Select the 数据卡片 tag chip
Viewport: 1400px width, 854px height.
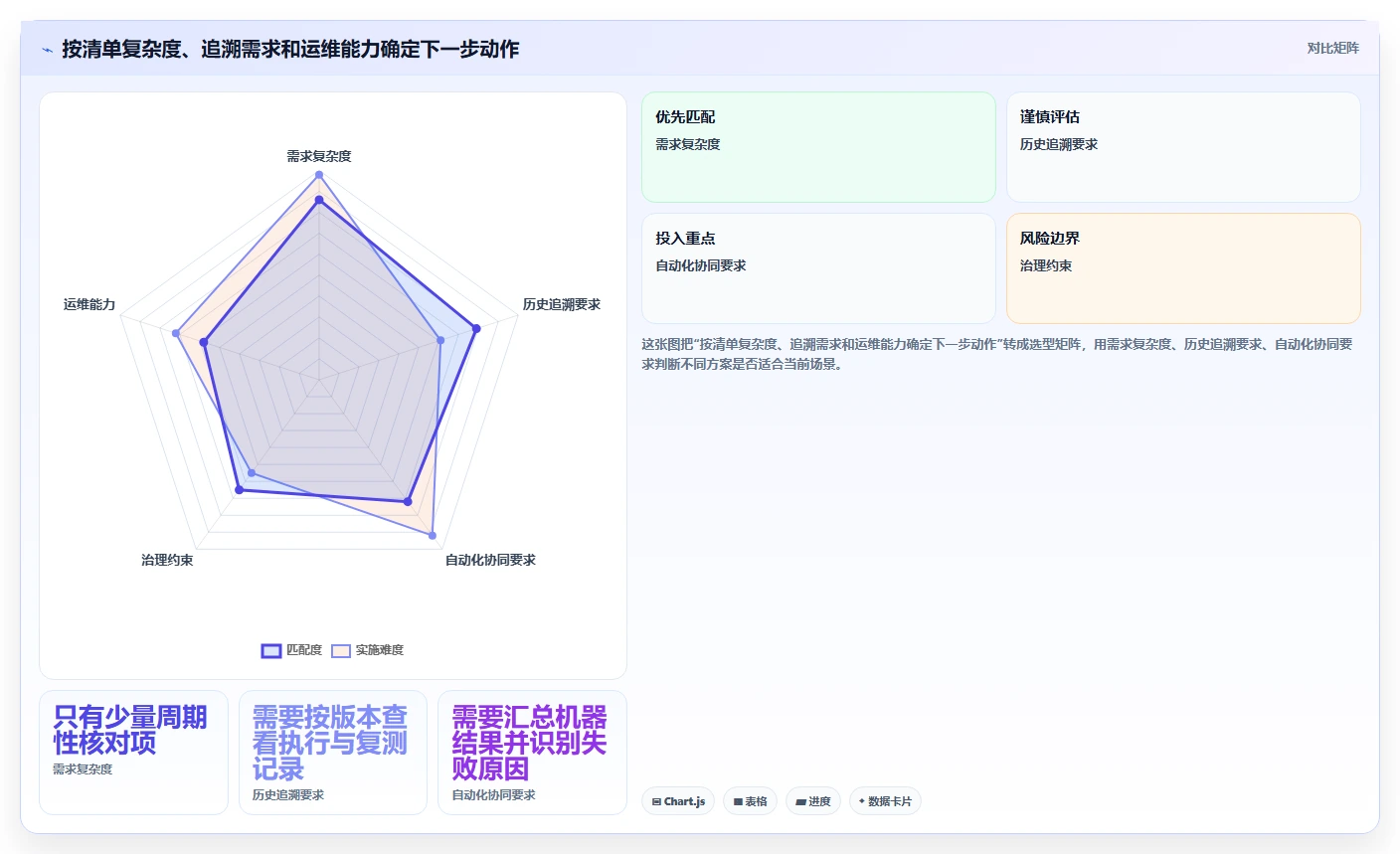[885, 801]
